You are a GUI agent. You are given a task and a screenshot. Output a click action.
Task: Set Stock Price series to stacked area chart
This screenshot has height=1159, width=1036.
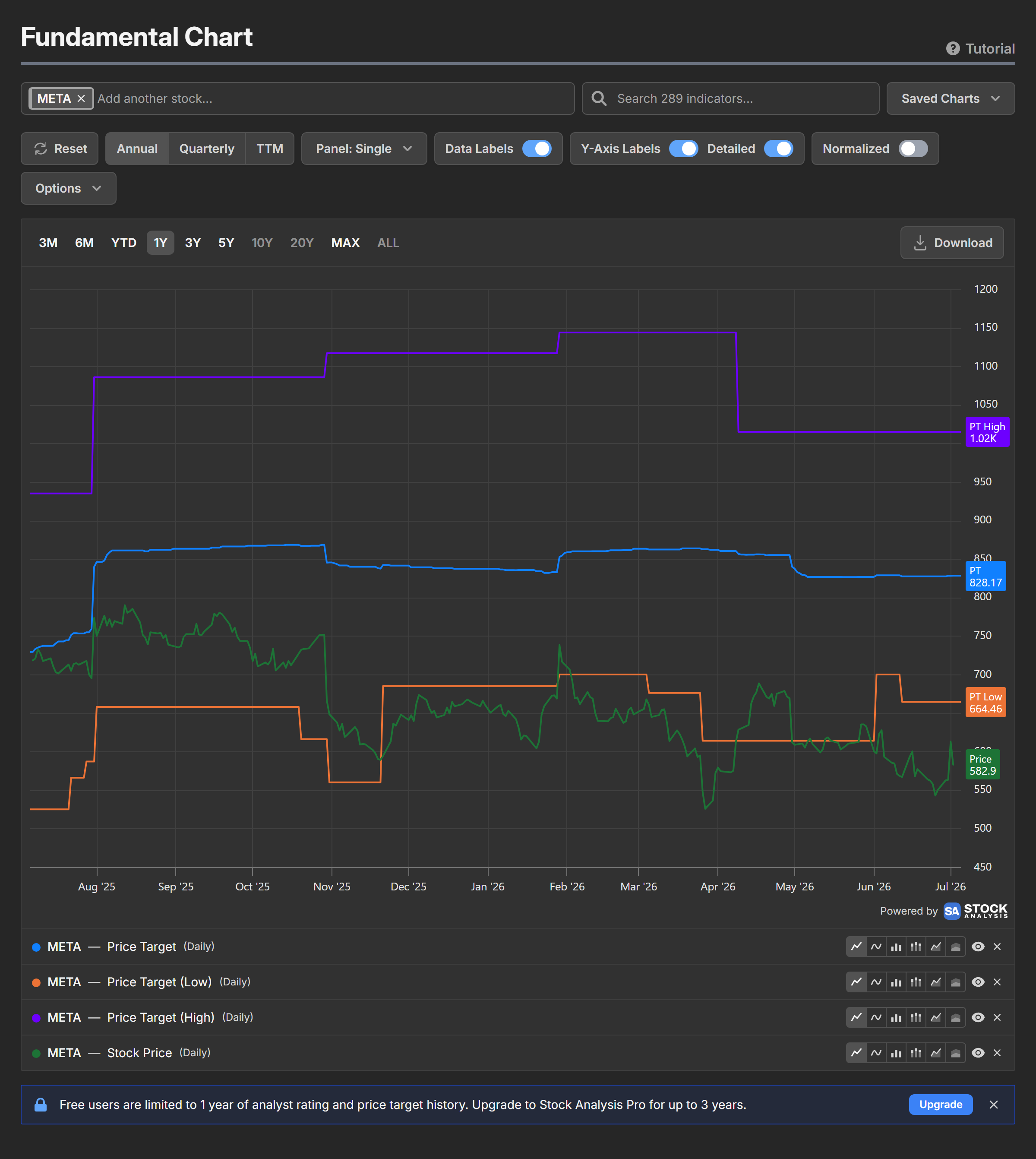(956, 1052)
